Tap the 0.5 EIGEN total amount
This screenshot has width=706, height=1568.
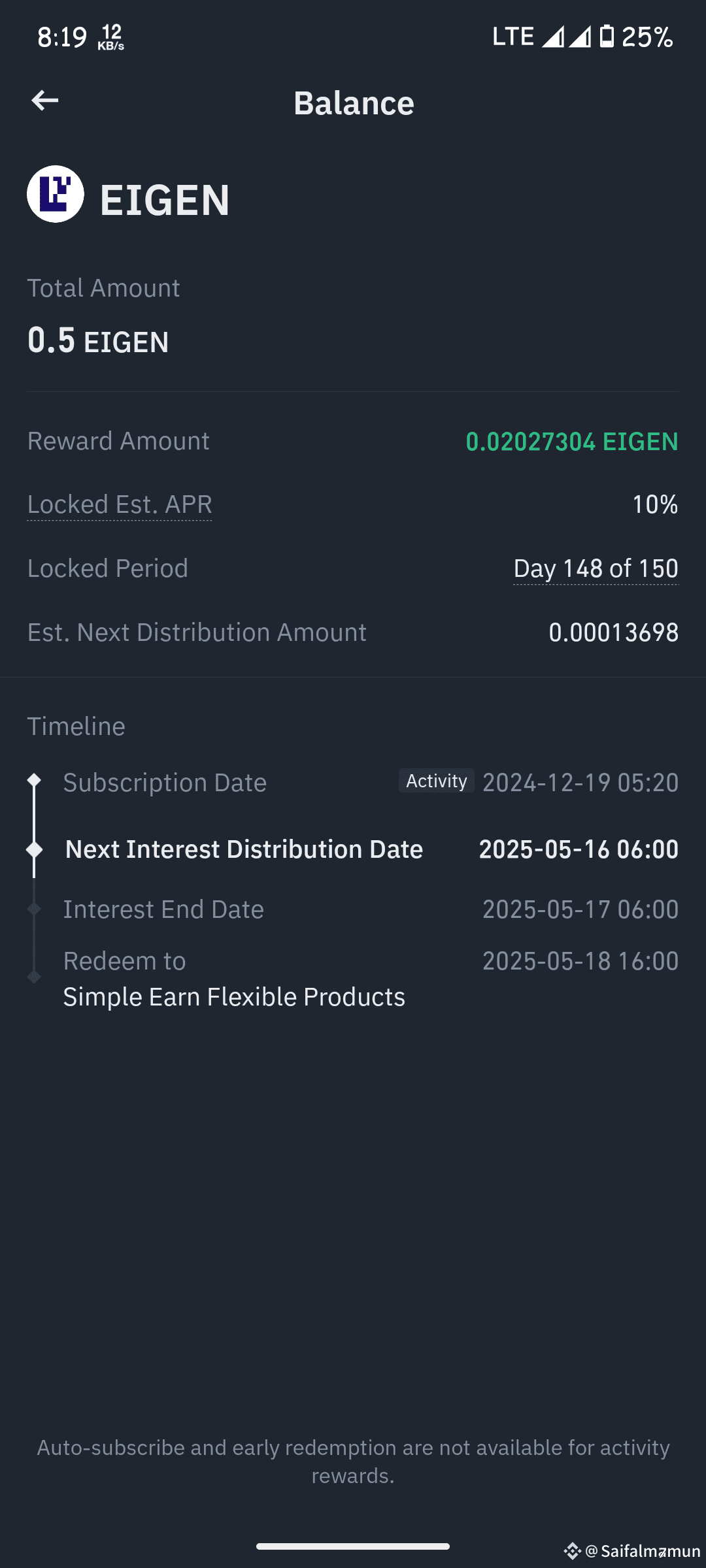click(x=98, y=340)
